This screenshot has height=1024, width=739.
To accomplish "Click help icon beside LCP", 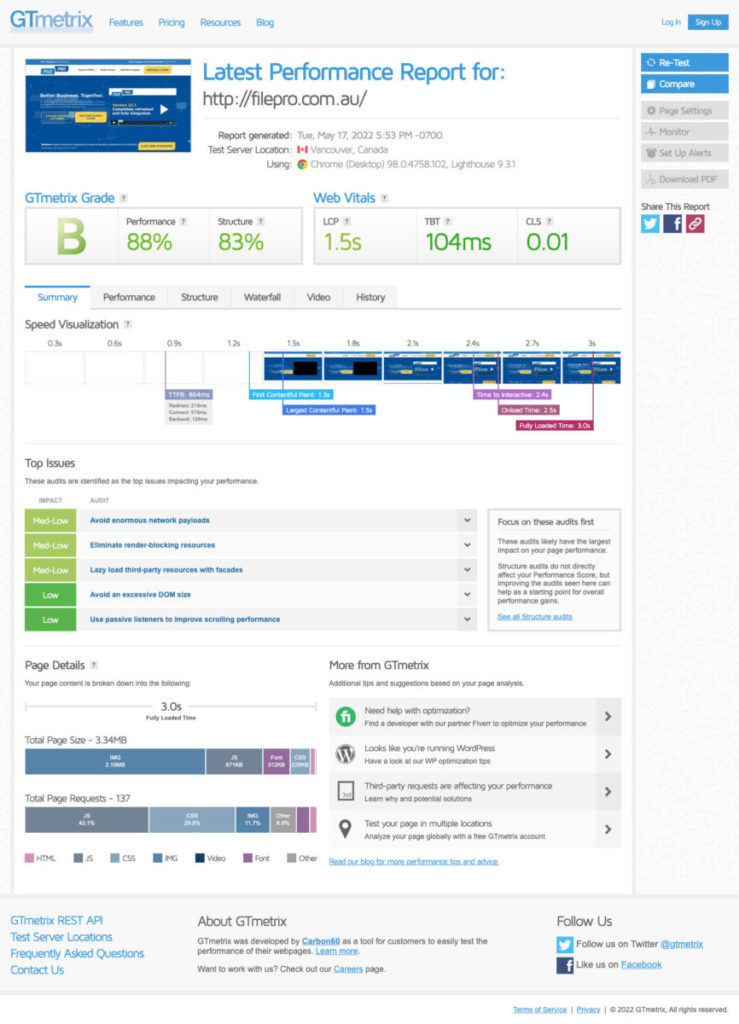I will 347,221.
